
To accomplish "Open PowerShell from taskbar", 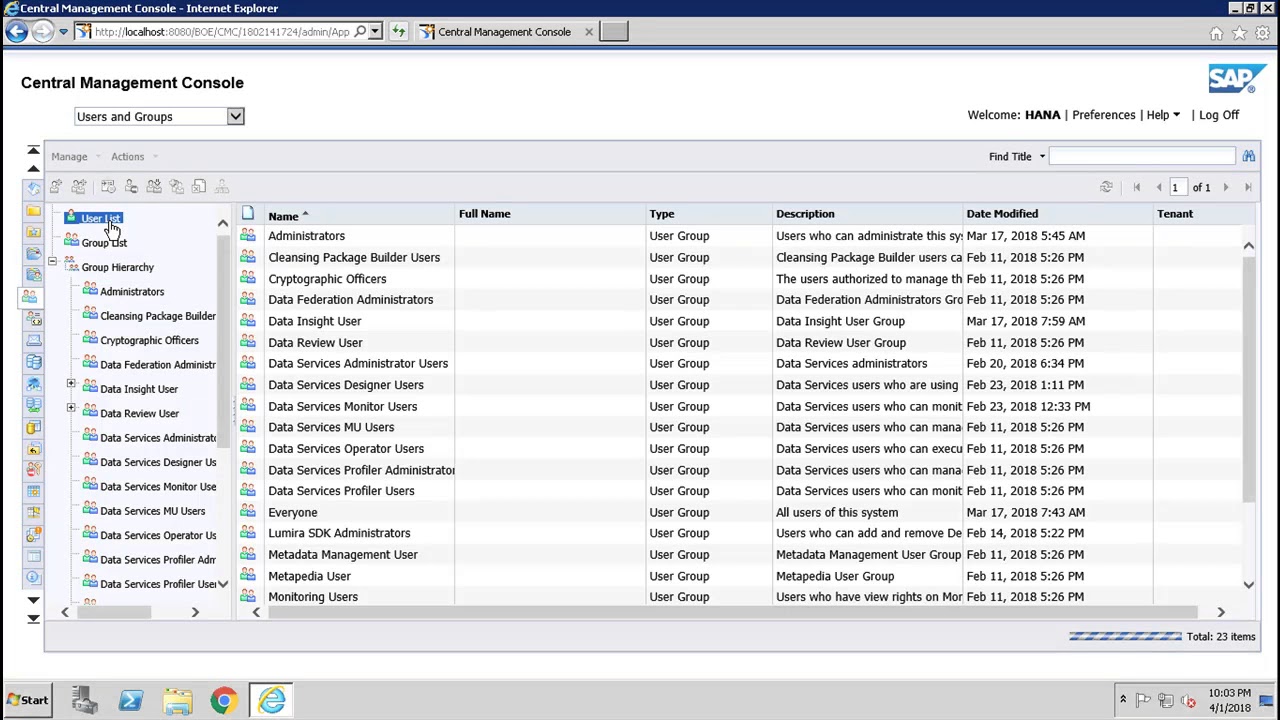I will click(x=131, y=701).
